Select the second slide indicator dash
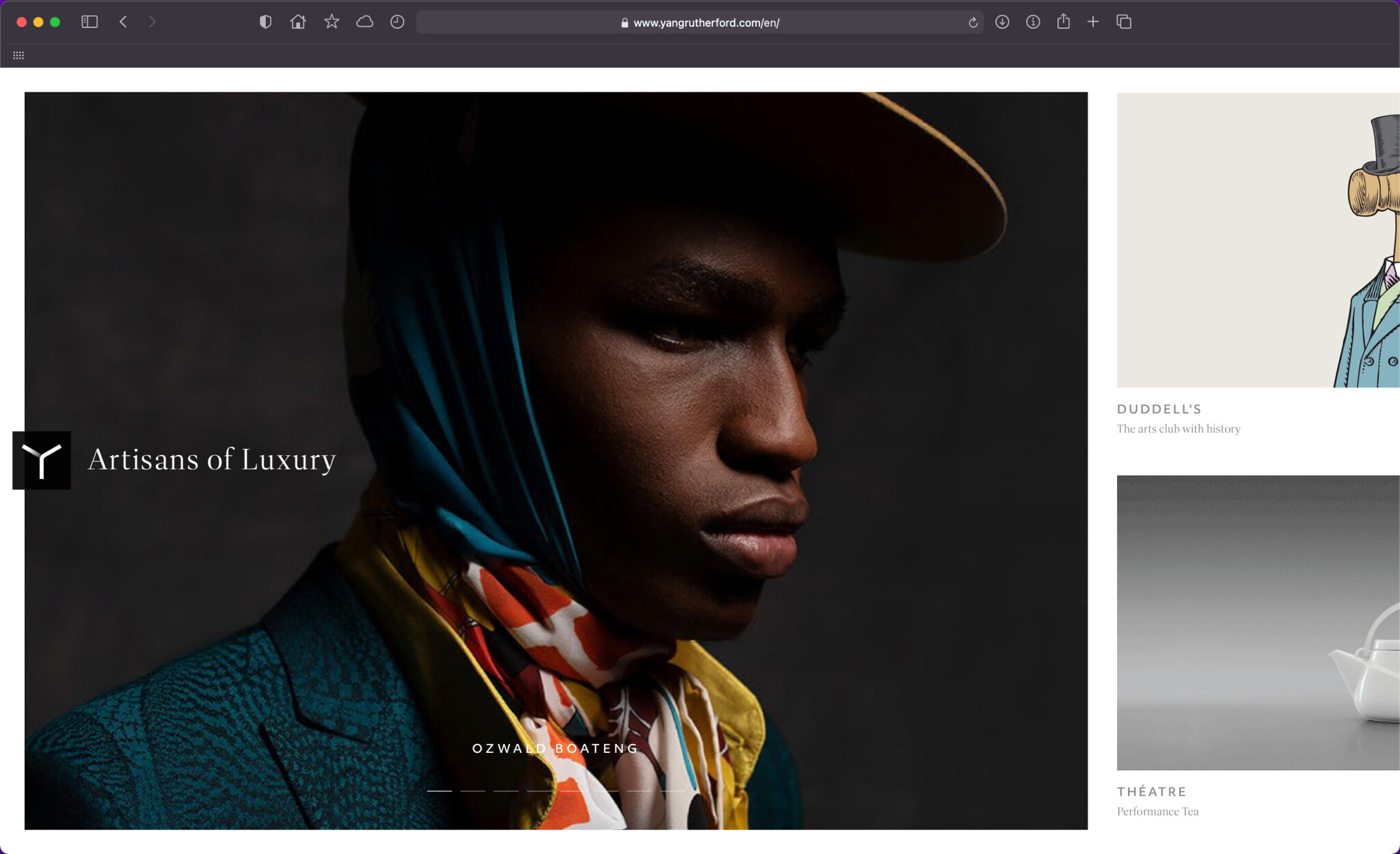This screenshot has width=1400, height=854. pyautogui.click(x=472, y=790)
